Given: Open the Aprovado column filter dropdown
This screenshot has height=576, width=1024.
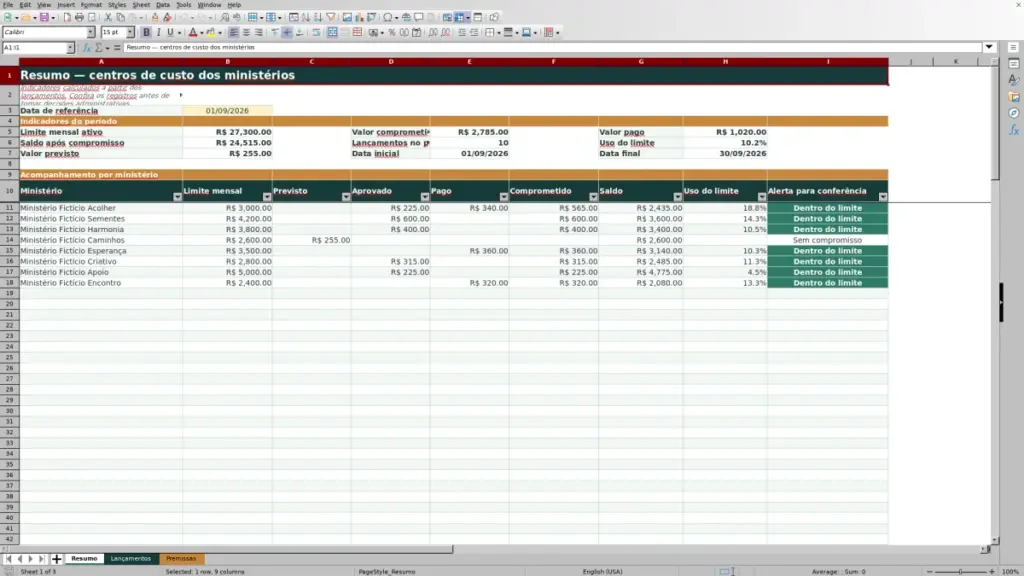Looking at the screenshot, I should [424, 197].
